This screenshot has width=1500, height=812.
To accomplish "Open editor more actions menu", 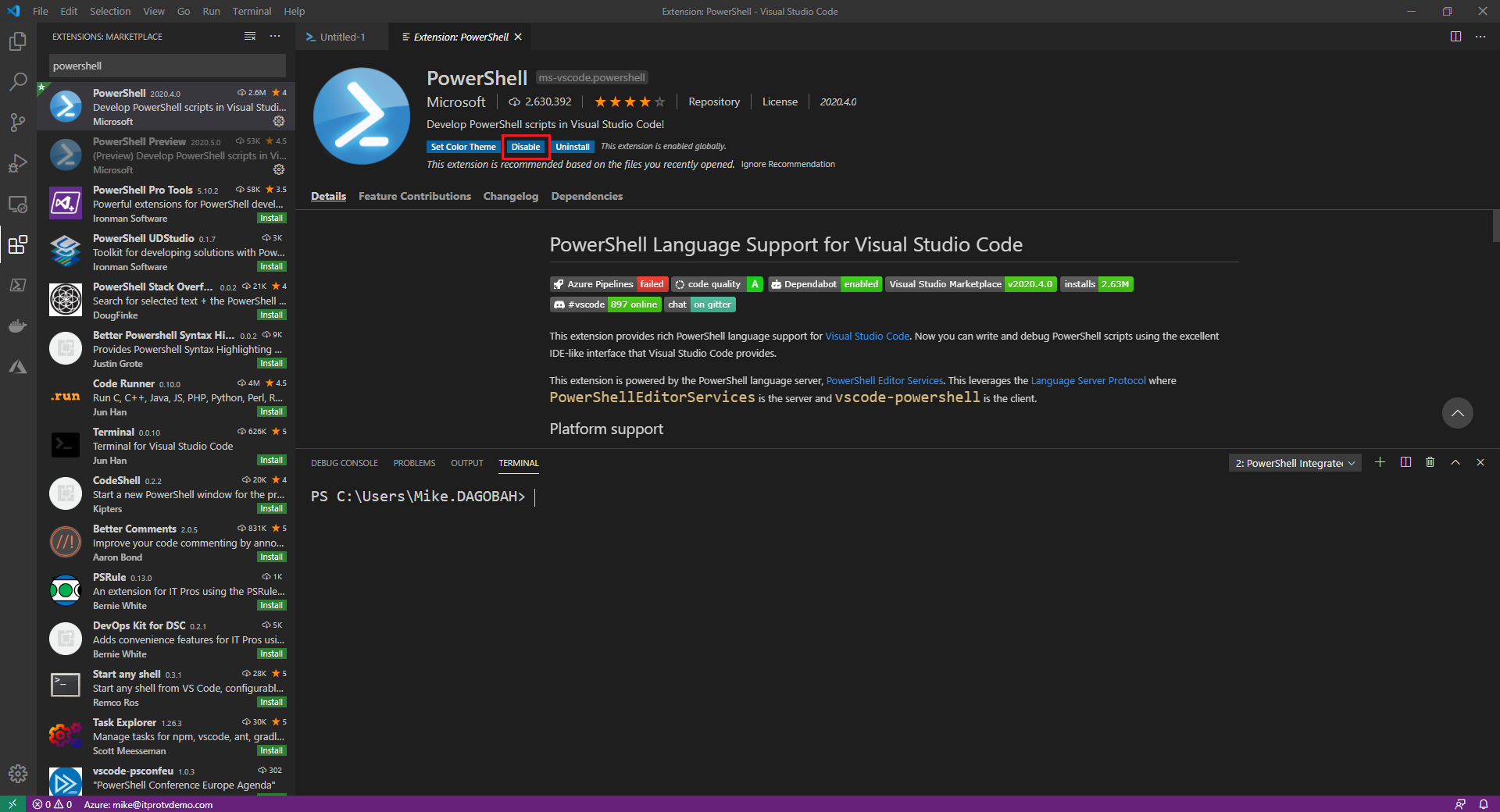I will [1480, 37].
